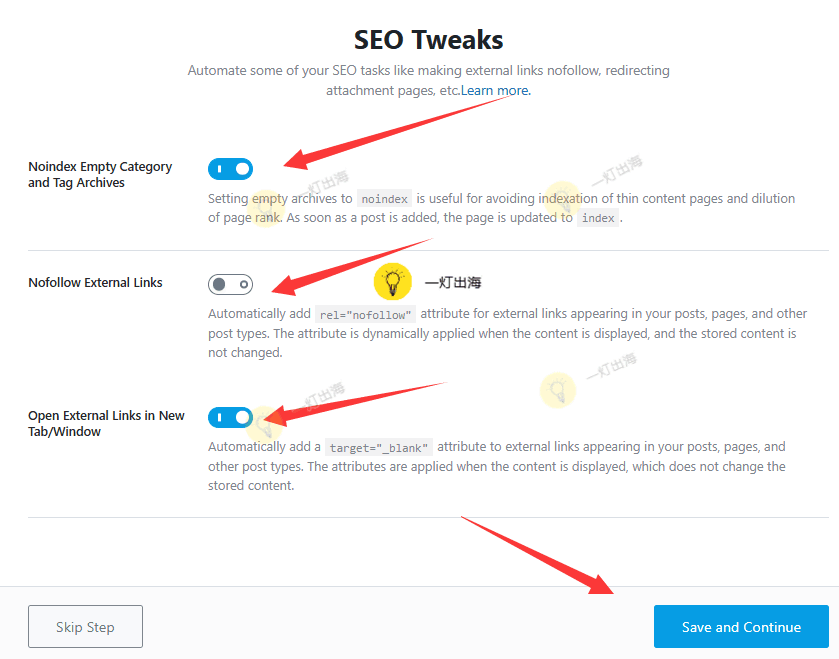Viewport: 839px width, 659px height.
Task: Toggle Noindex Empty Category and Tag Archives switch
Action: point(230,169)
